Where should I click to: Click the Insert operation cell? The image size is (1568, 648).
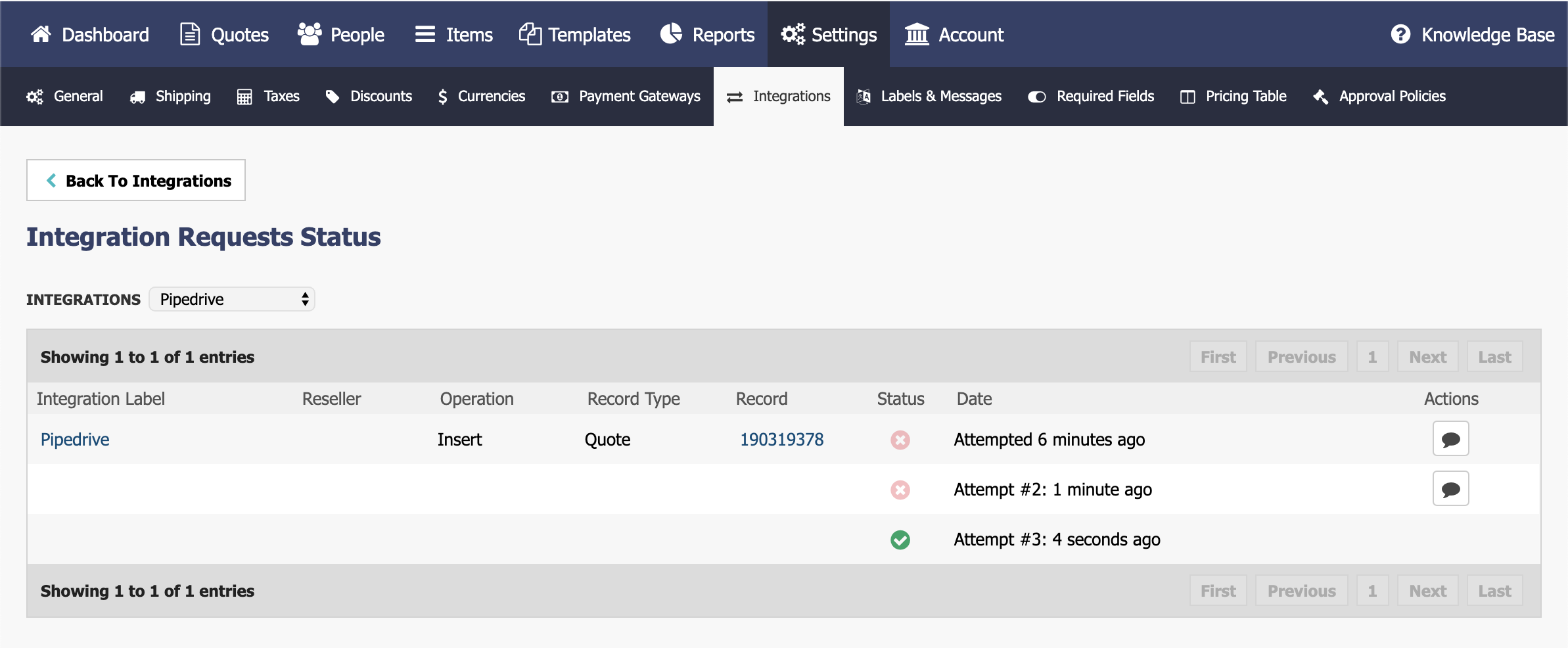click(460, 440)
